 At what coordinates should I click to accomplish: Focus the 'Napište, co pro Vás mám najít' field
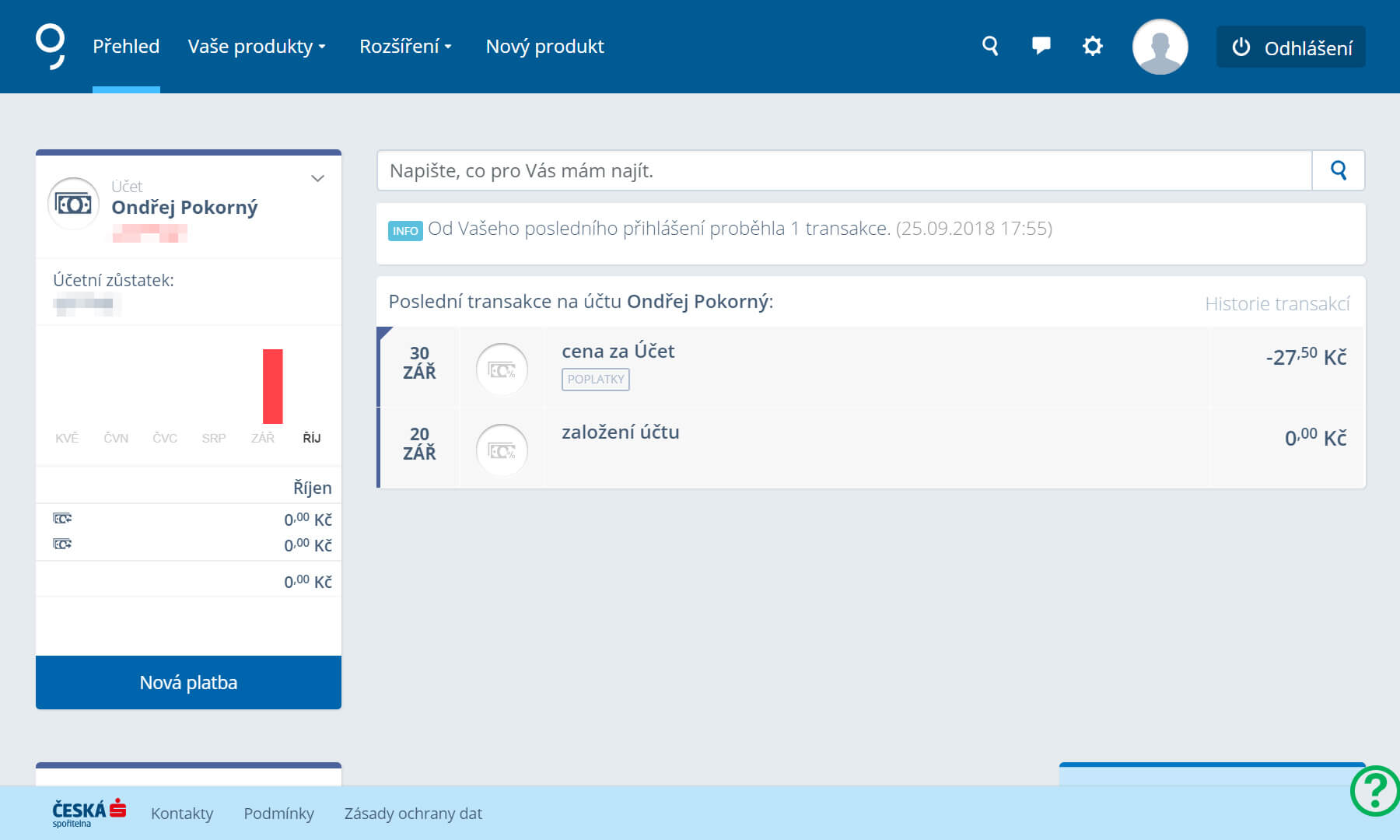tap(844, 170)
